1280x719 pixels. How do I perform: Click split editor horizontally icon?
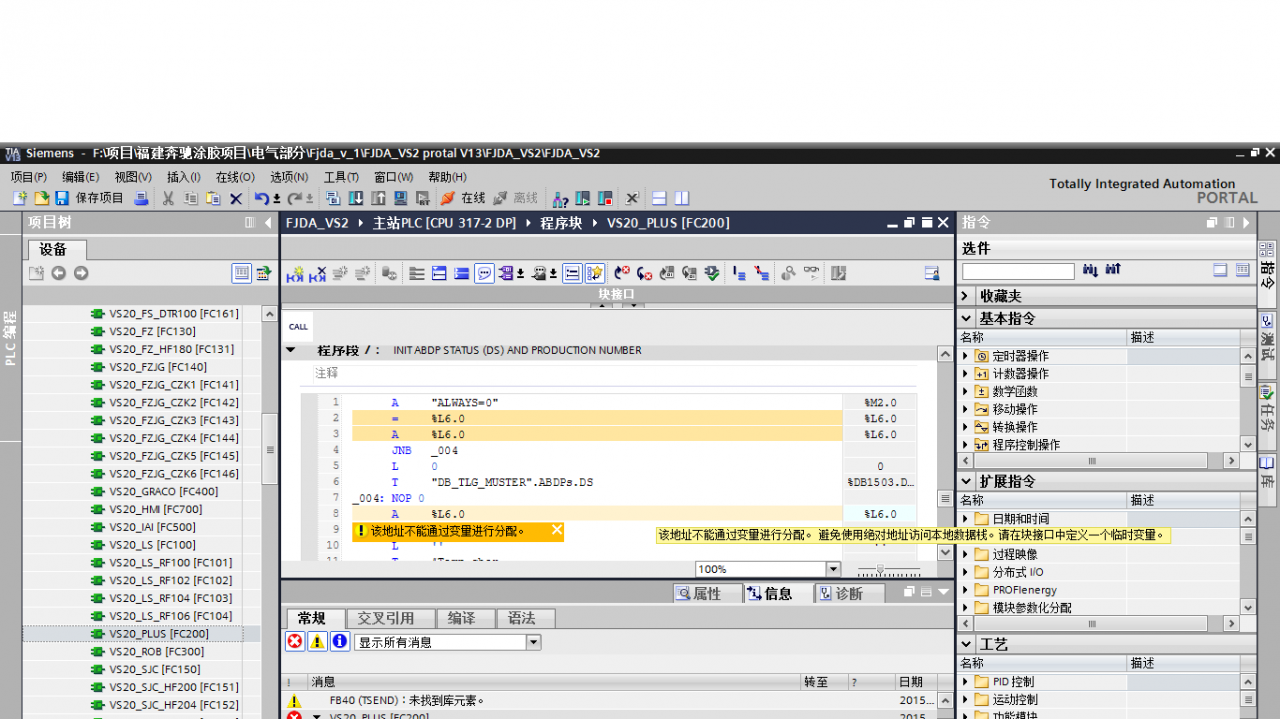tap(660, 199)
